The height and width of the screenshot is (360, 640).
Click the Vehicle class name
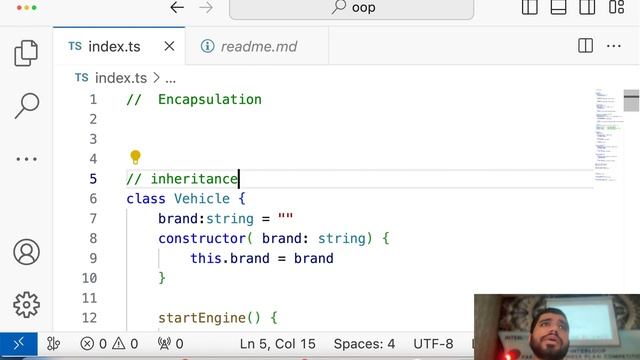[202, 199]
